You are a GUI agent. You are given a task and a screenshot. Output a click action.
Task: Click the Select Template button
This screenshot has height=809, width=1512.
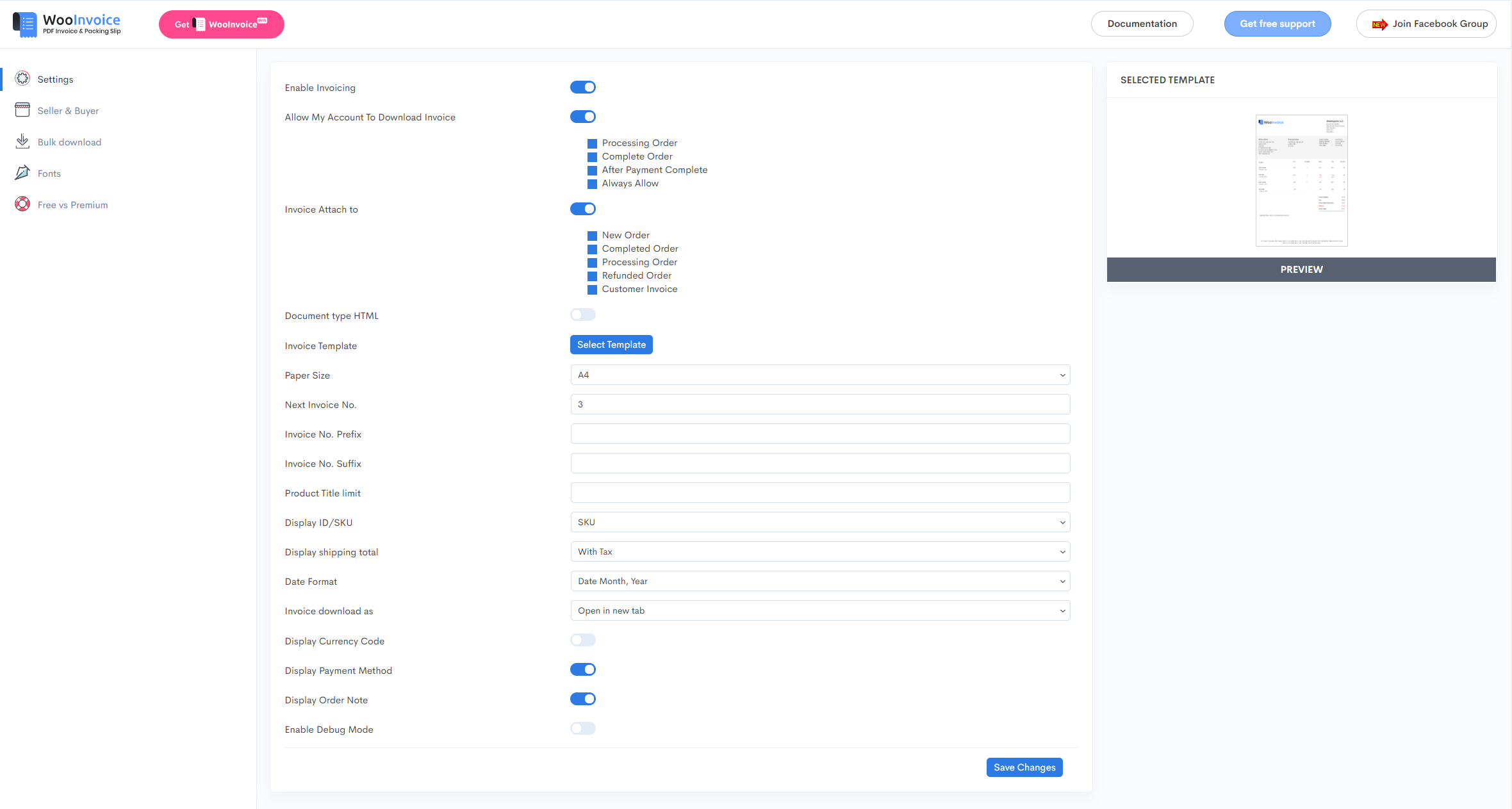[611, 344]
